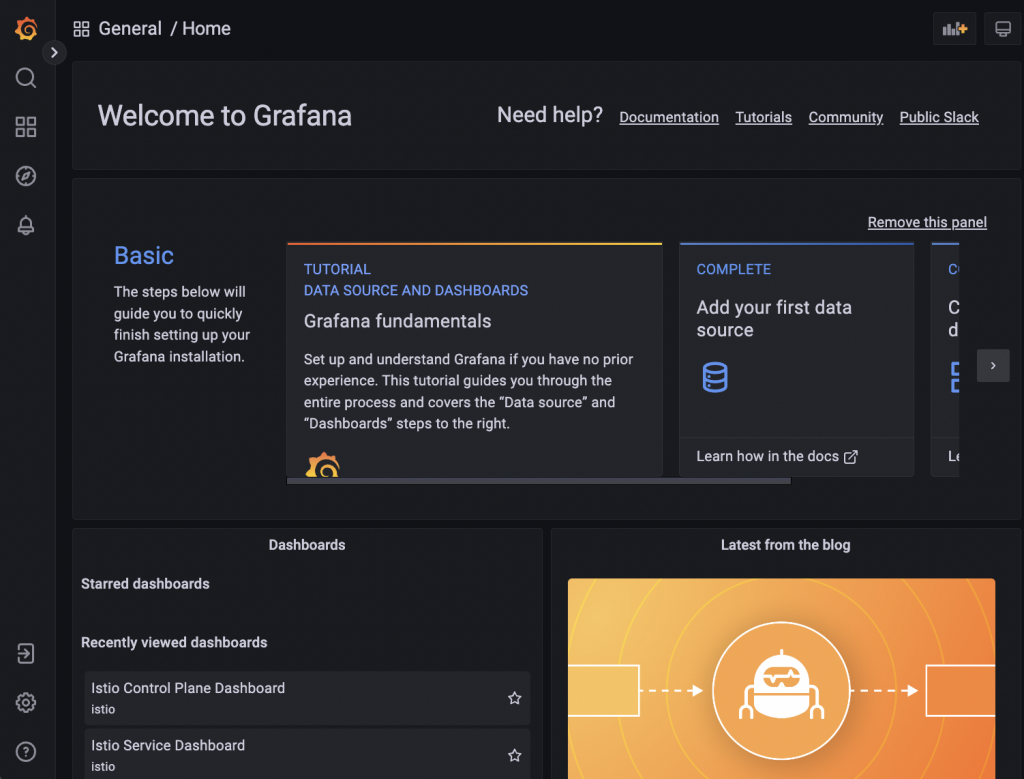
Task: Open the Dashboards four-squares sidebar icon
Action: pos(25,127)
